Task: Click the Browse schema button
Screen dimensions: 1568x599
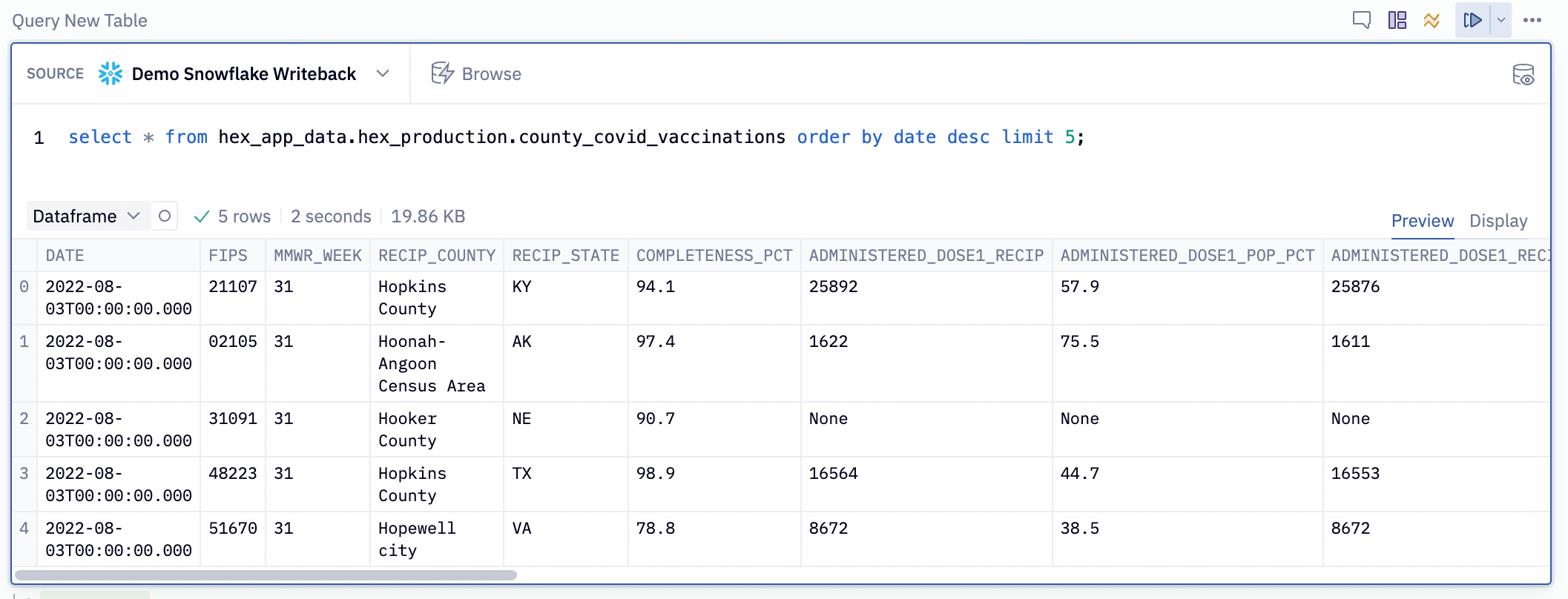Action: (x=476, y=73)
